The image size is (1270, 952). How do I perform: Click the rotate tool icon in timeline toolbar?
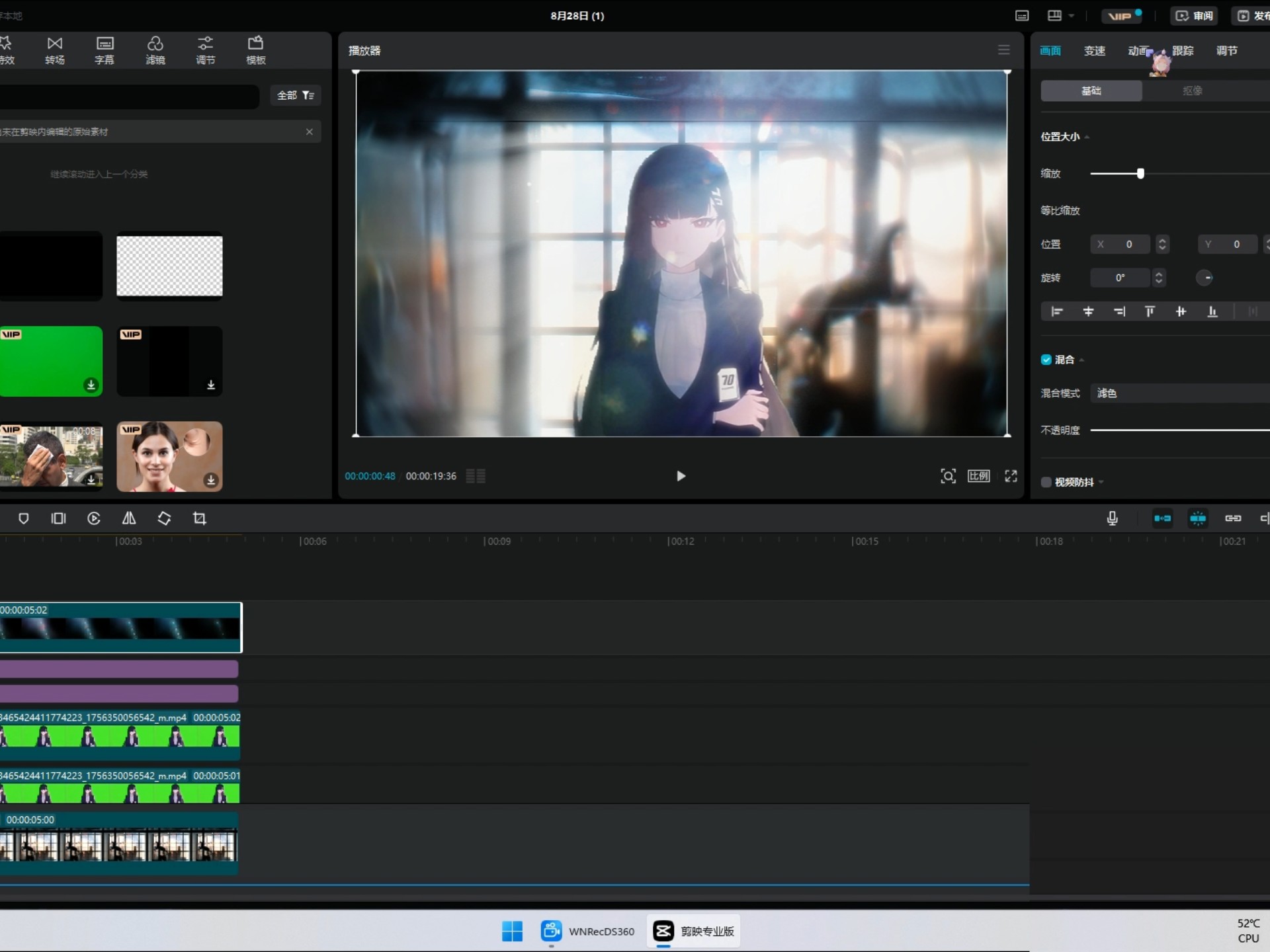[x=164, y=518]
